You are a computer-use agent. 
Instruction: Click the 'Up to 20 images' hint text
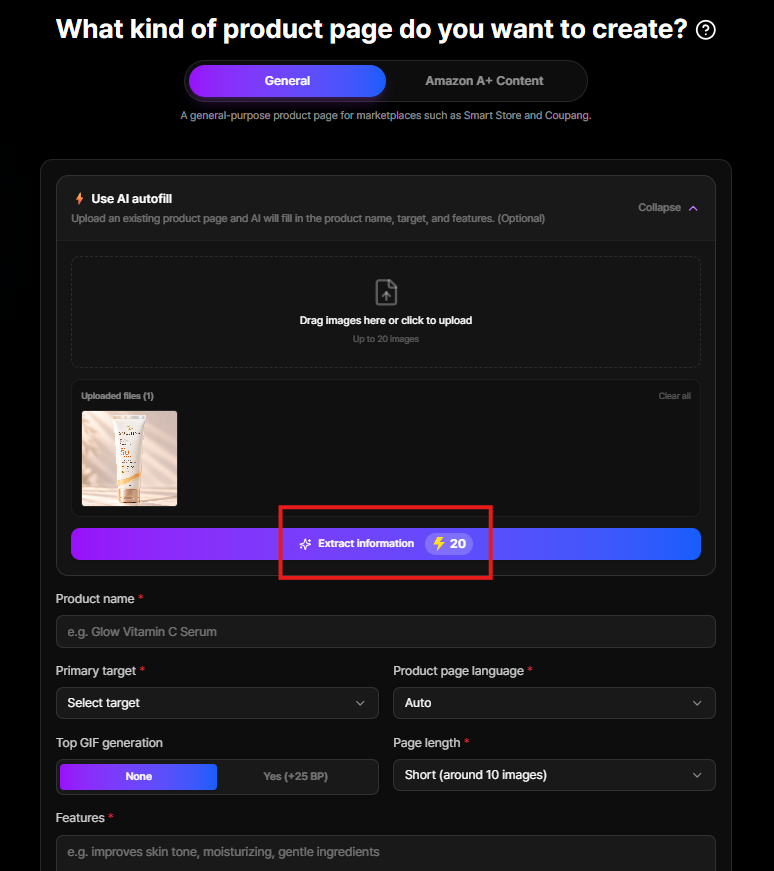(386, 339)
